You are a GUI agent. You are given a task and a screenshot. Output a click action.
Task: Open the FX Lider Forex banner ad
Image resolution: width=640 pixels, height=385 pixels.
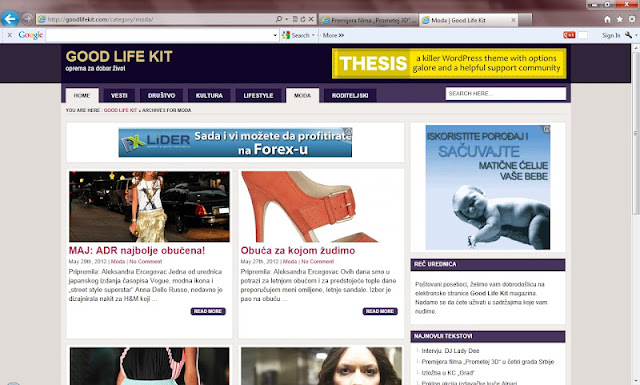click(x=235, y=142)
